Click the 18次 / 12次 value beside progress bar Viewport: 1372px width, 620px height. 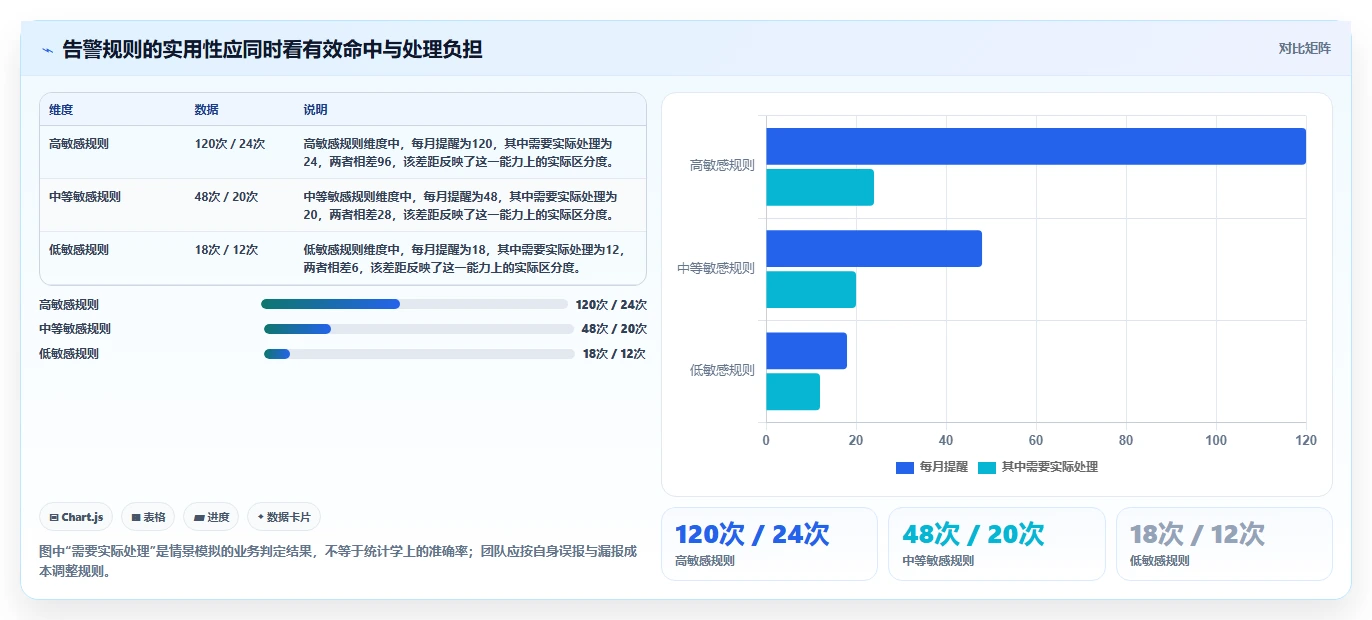click(614, 354)
